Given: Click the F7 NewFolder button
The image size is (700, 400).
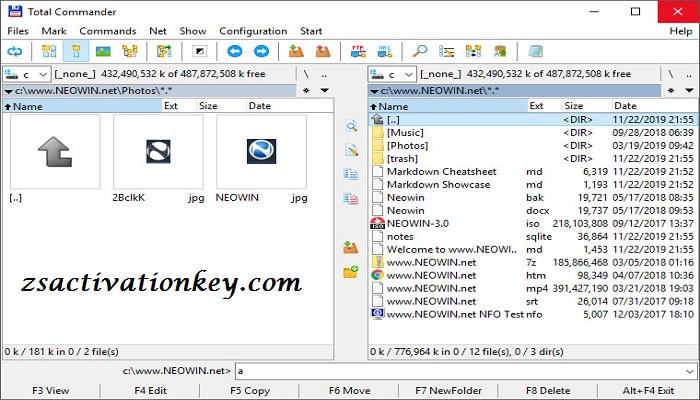Looking at the screenshot, I should point(449,391).
